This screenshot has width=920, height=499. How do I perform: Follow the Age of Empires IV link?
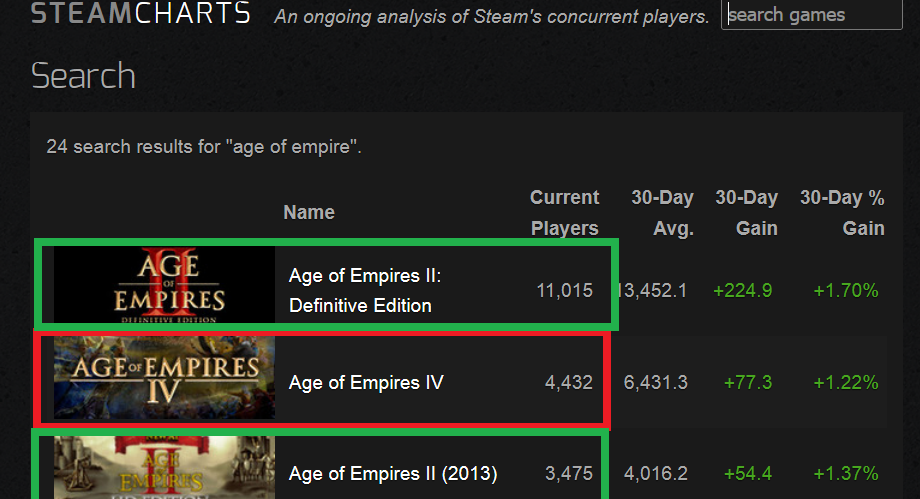click(x=366, y=383)
